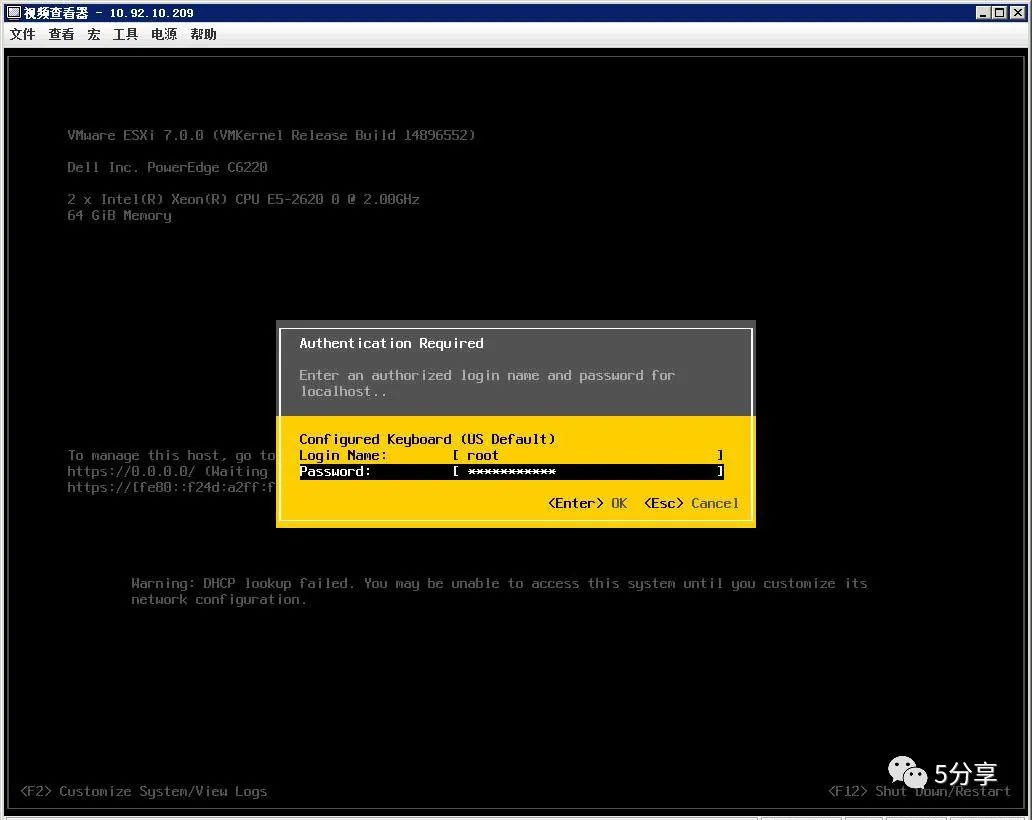The width and height of the screenshot is (1032, 820).
Task: Minimize the video viewer window
Action: click(983, 13)
